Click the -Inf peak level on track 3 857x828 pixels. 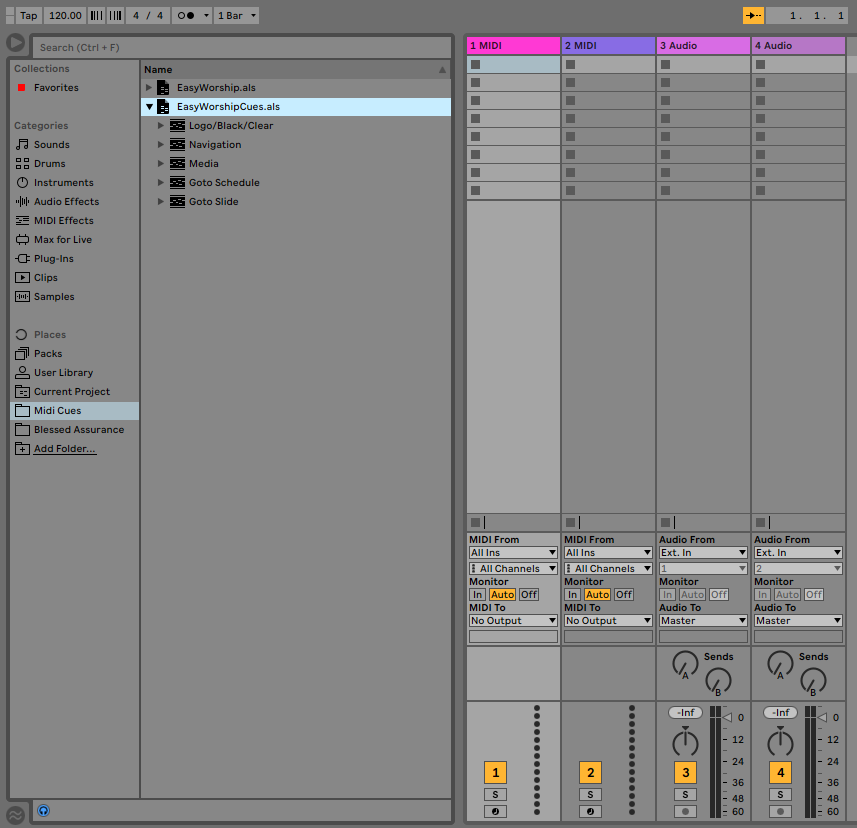tap(685, 713)
